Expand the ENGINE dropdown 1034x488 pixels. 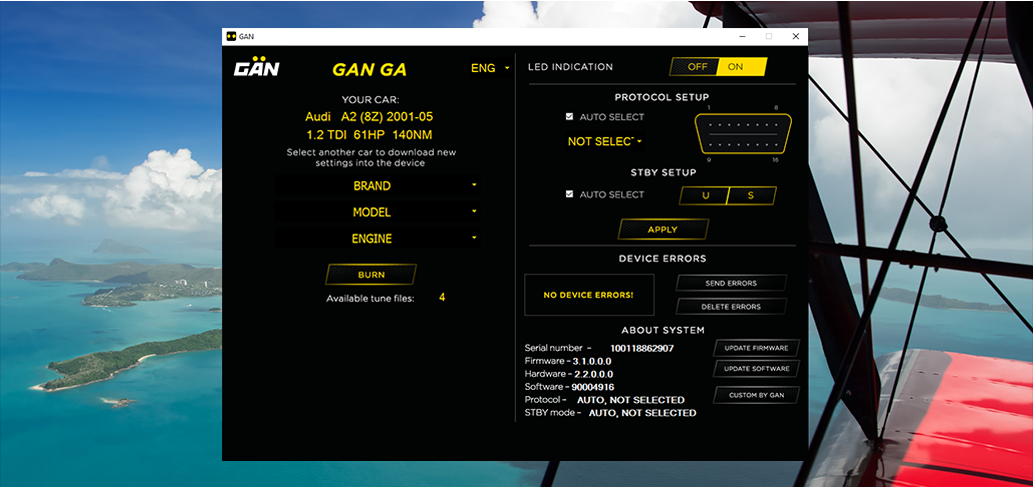(x=377, y=239)
